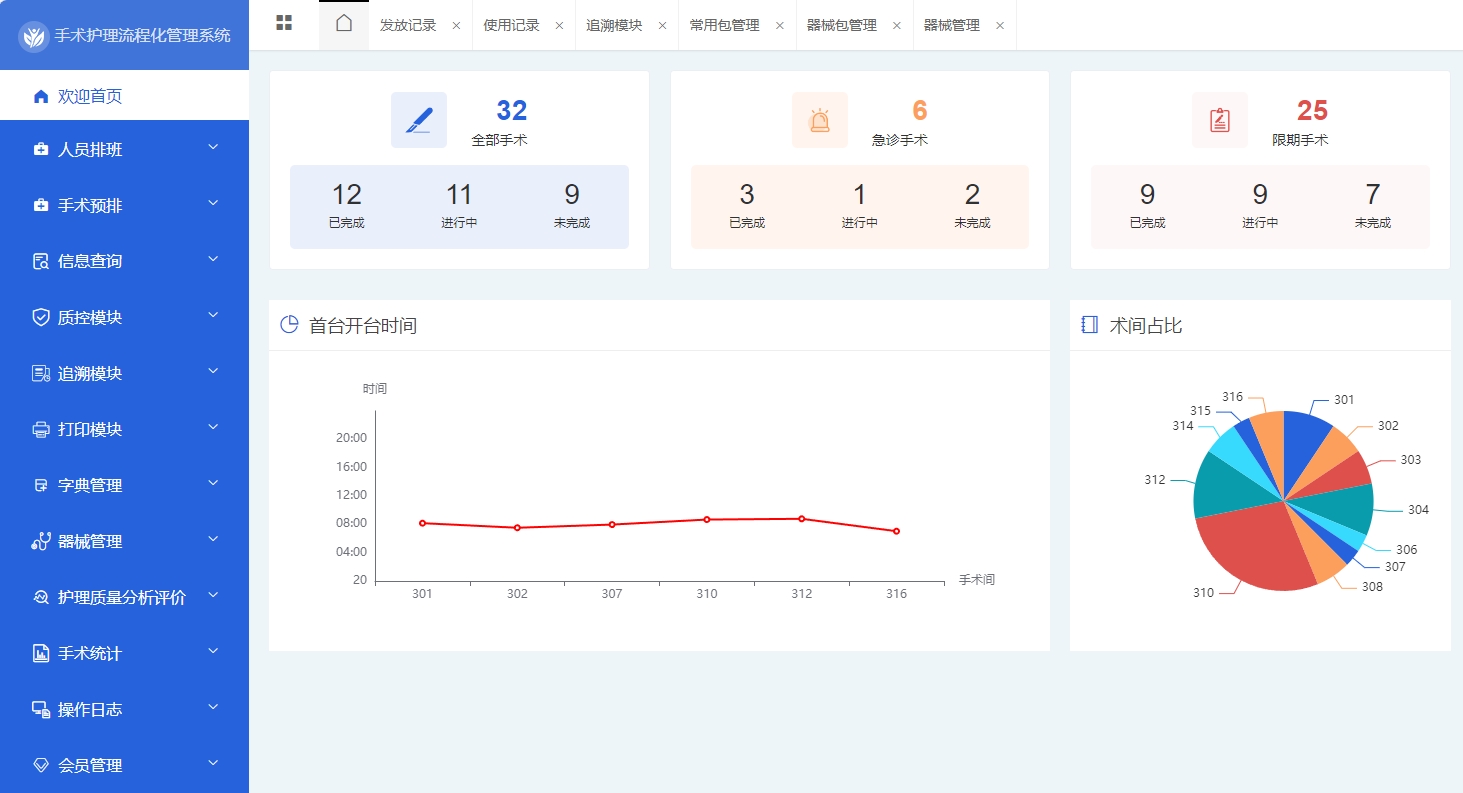Click the 308 label on pie chart
The image size is (1463, 793).
1372,587
